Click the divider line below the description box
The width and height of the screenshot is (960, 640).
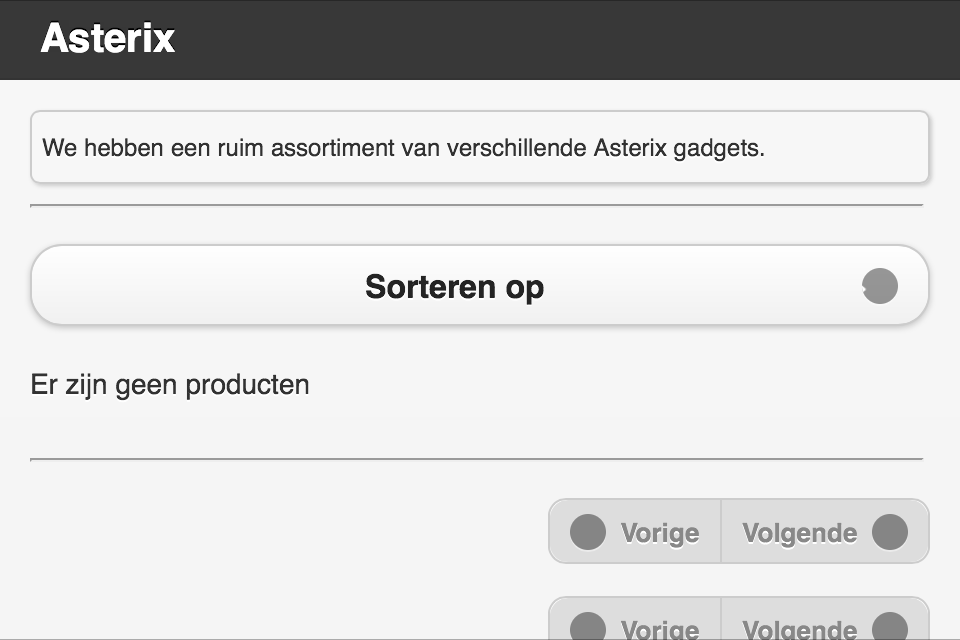tap(476, 205)
